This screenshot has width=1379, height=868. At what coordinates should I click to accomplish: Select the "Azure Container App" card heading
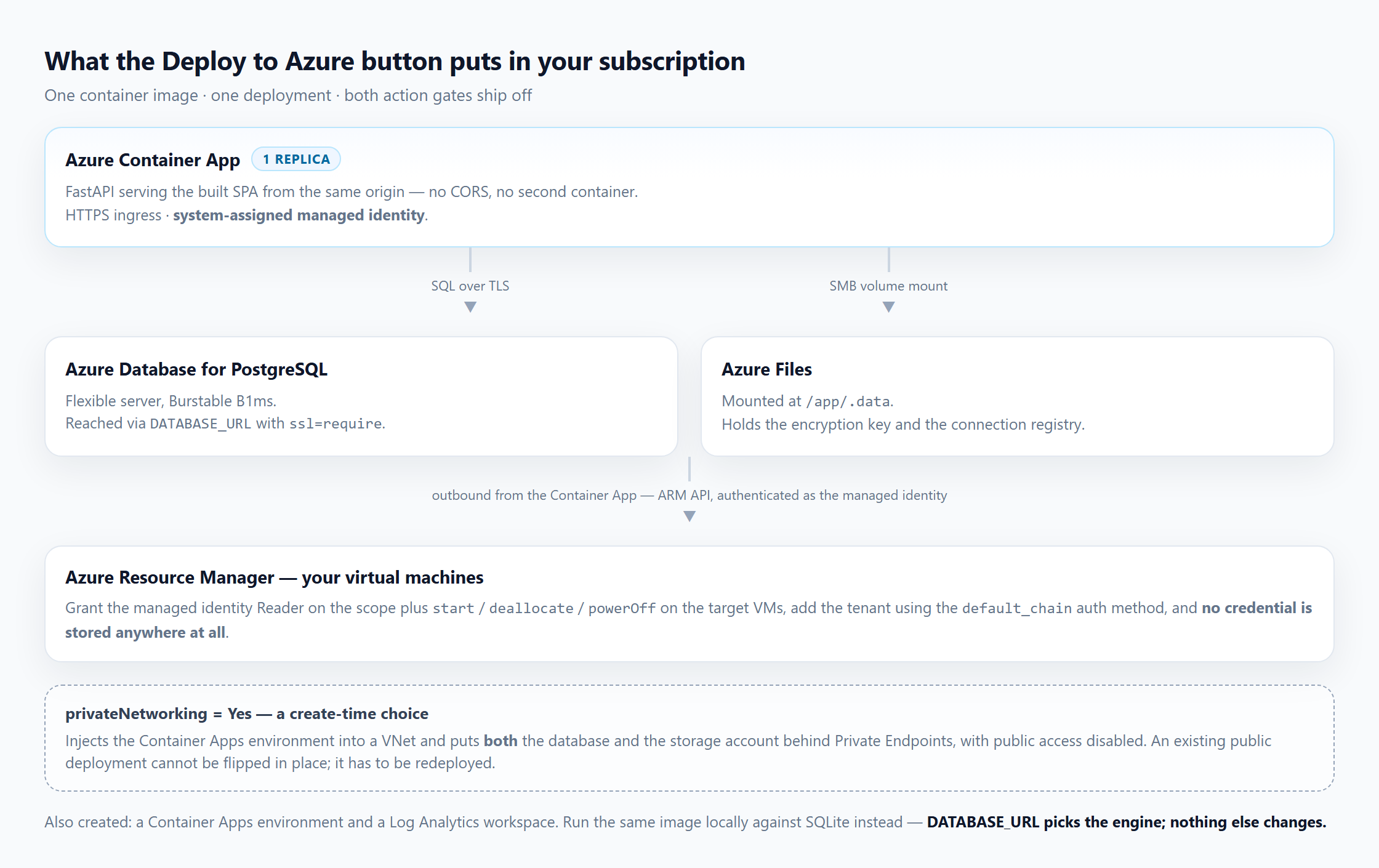[x=153, y=160]
